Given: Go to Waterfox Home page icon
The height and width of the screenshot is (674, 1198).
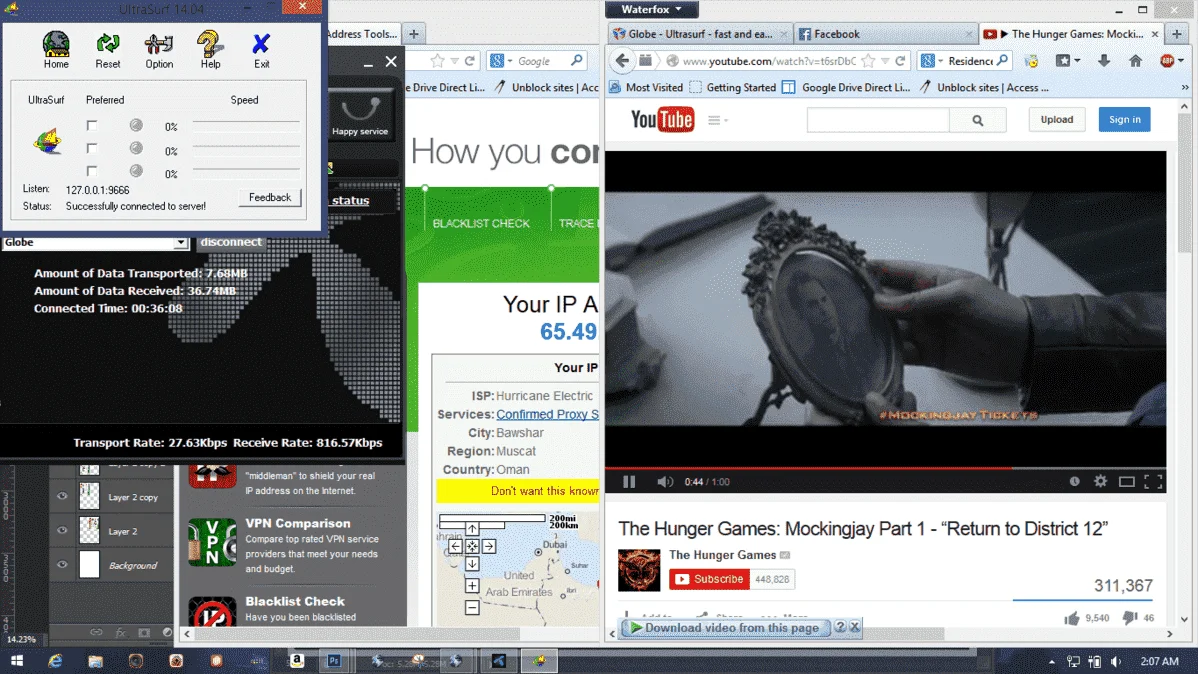Looking at the screenshot, I should click(1135, 60).
